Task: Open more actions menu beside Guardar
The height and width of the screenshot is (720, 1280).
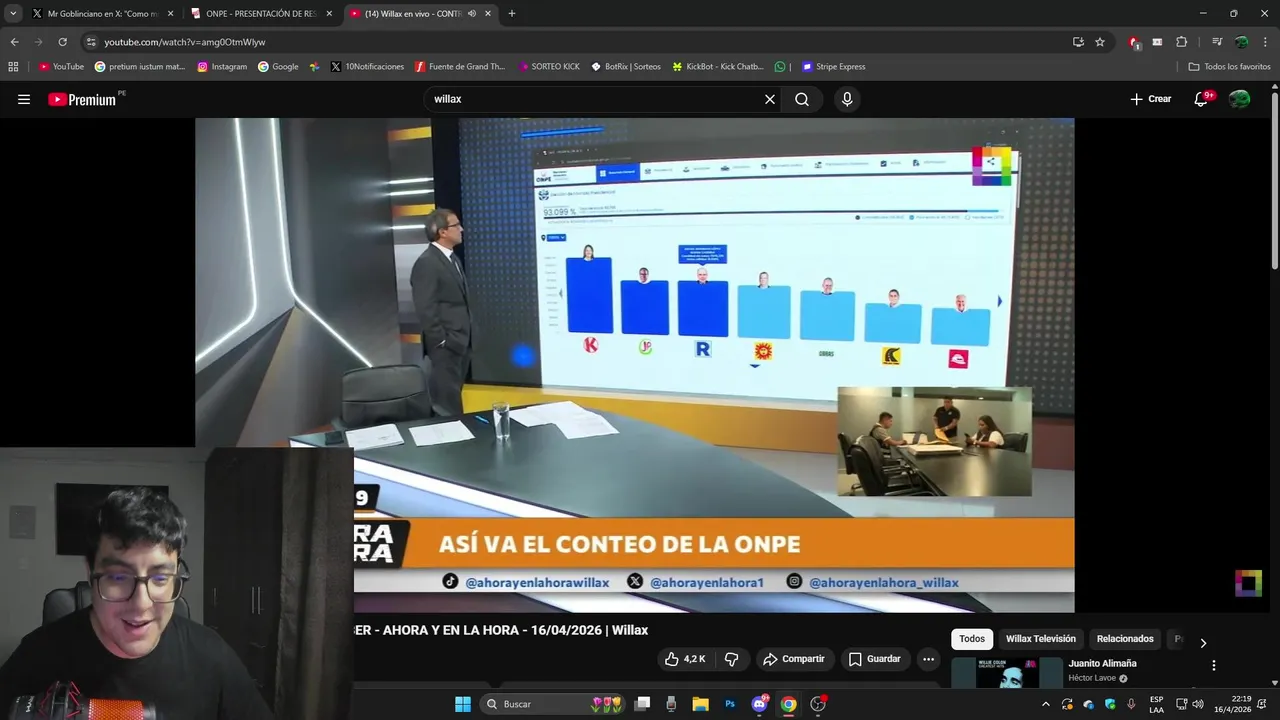Action: pyautogui.click(x=928, y=659)
